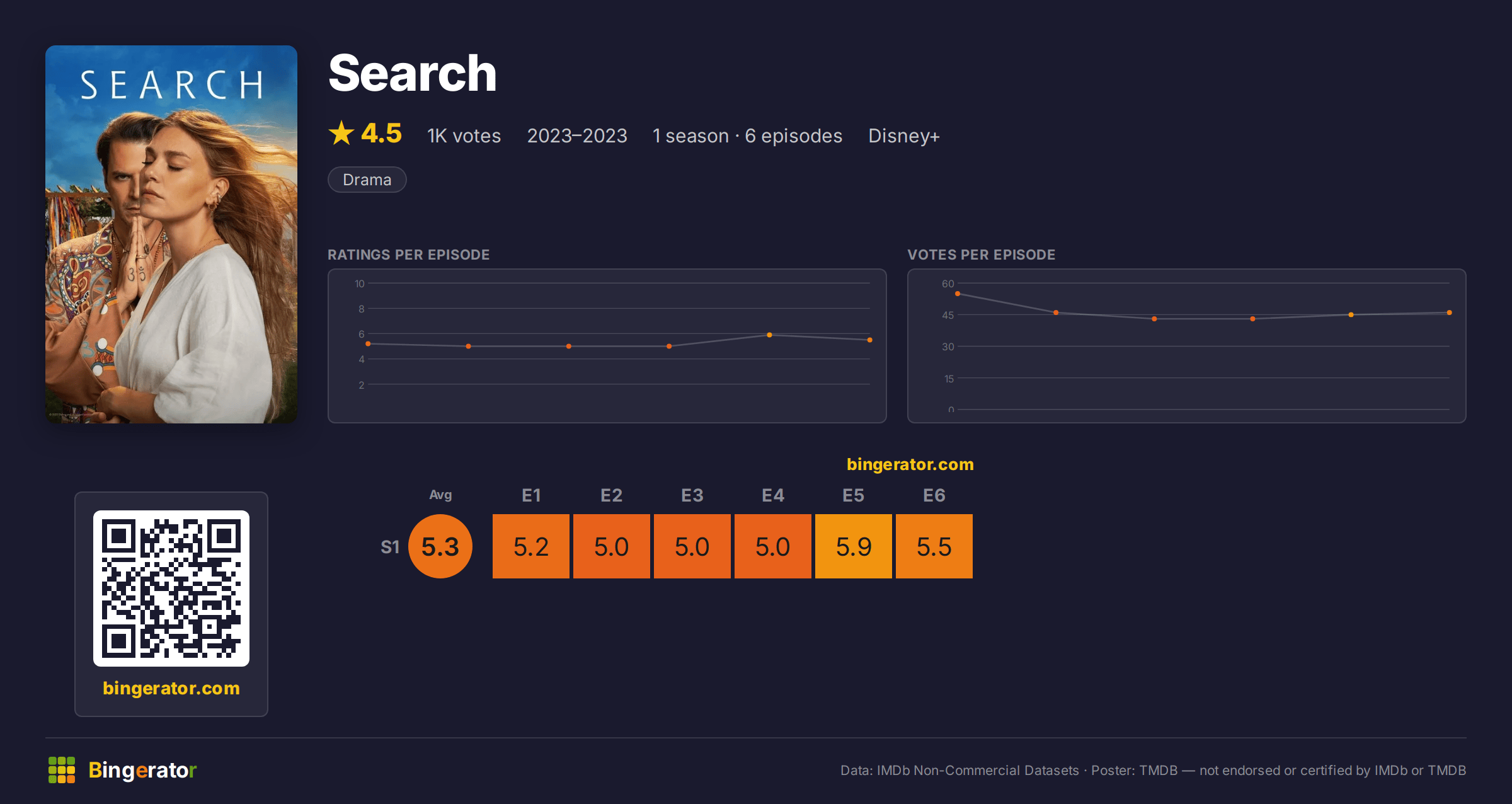
Task: Click the Disney+ network label
Action: (904, 136)
